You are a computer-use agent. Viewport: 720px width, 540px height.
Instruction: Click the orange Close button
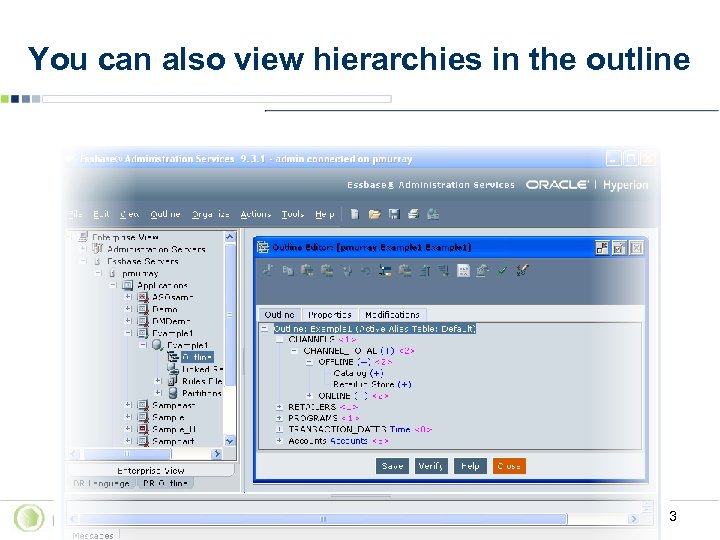(509, 466)
